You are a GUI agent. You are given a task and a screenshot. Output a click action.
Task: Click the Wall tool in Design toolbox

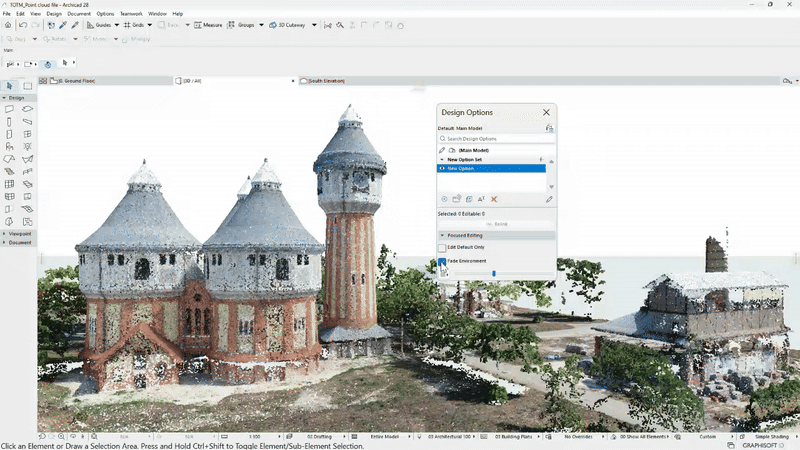point(10,109)
